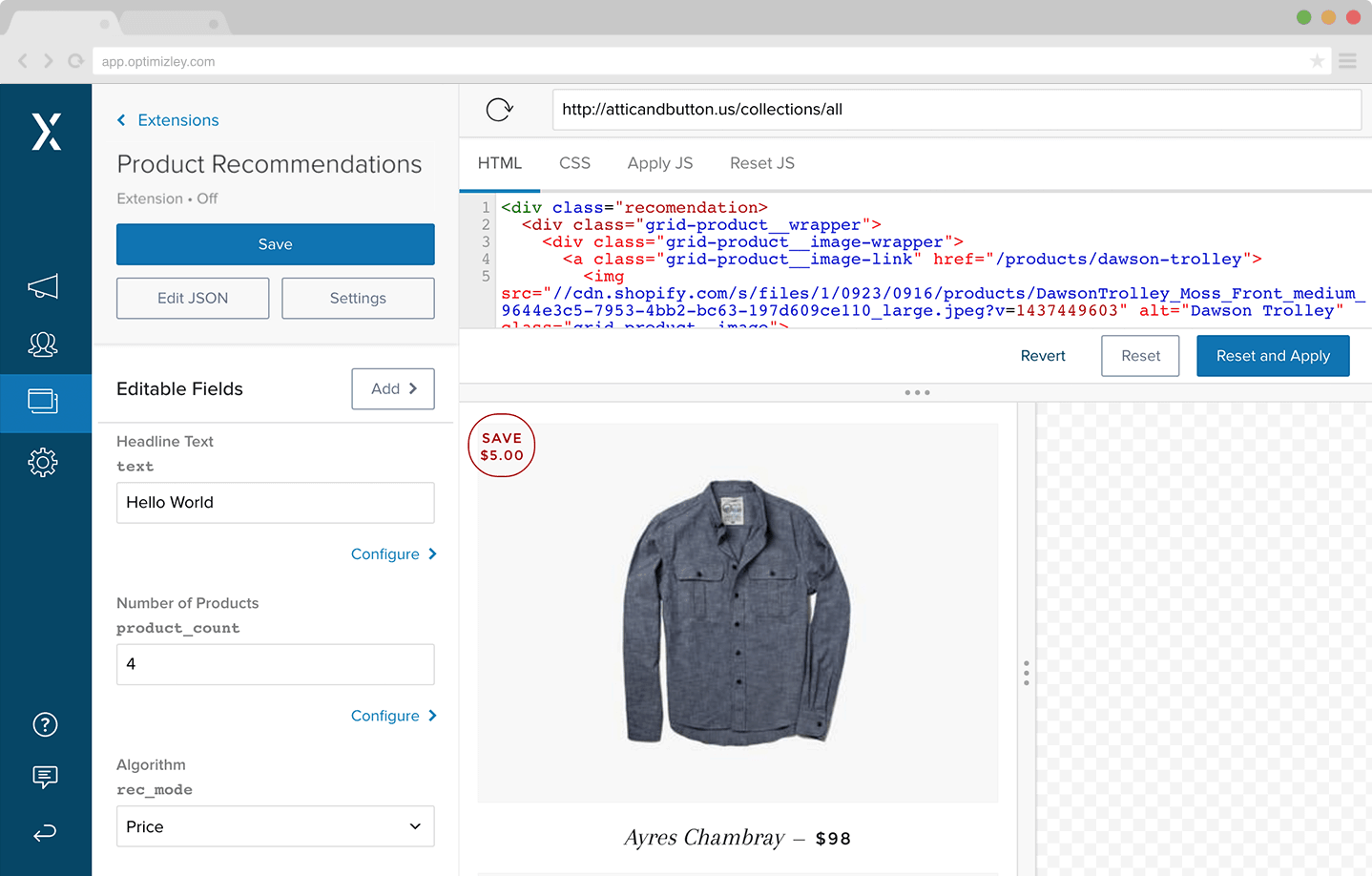Open extension Settings button

(x=358, y=299)
